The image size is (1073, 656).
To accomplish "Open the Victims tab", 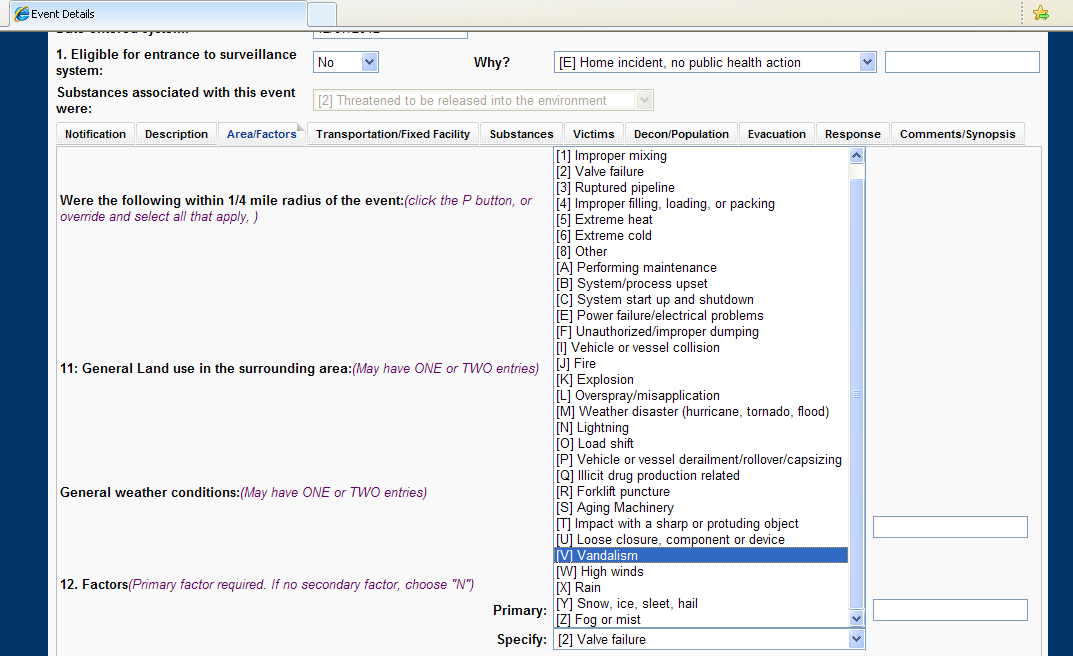I will click(x=594, y=134).
